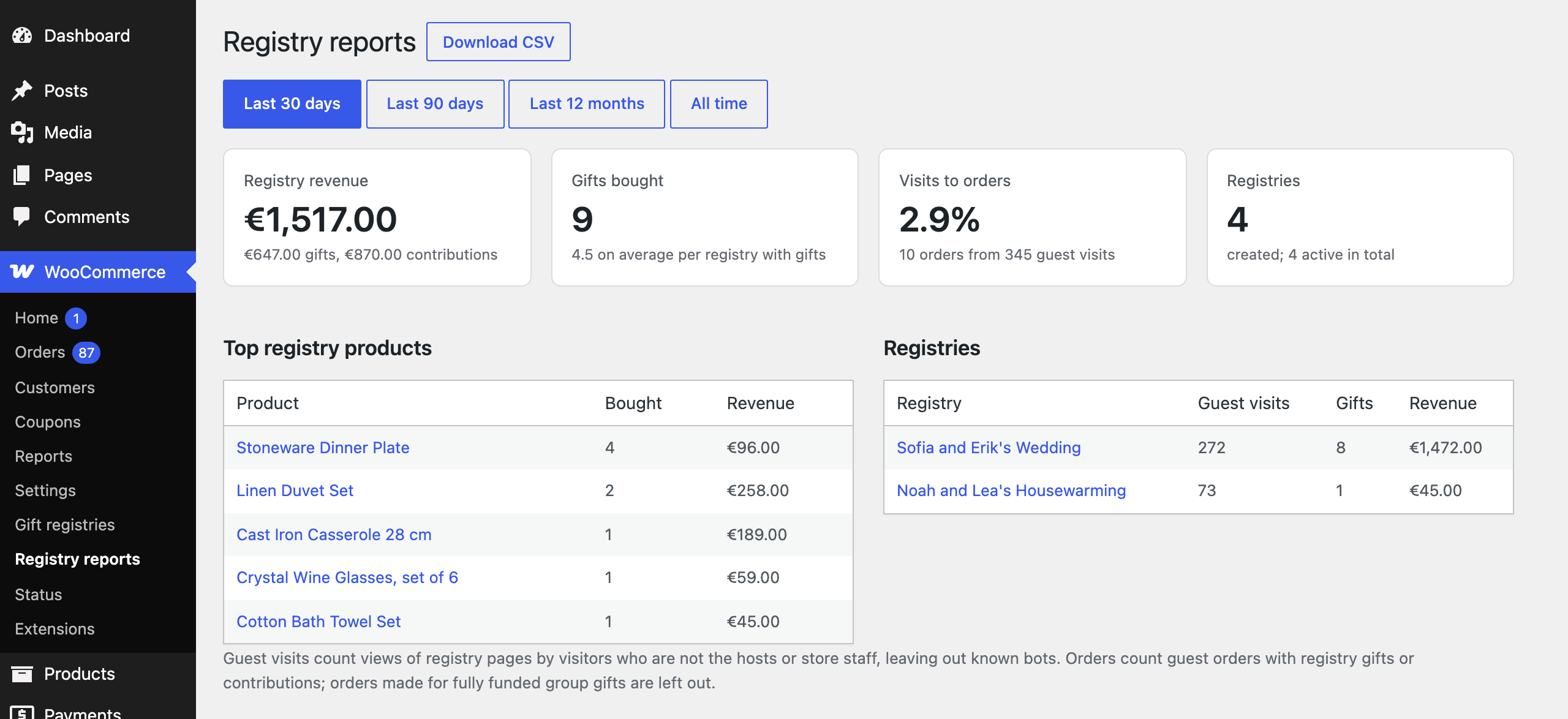Open Sofia and Erik's Wedding registry
The height and width of the screenshot is (719, 1568).
tap(989, 448)
